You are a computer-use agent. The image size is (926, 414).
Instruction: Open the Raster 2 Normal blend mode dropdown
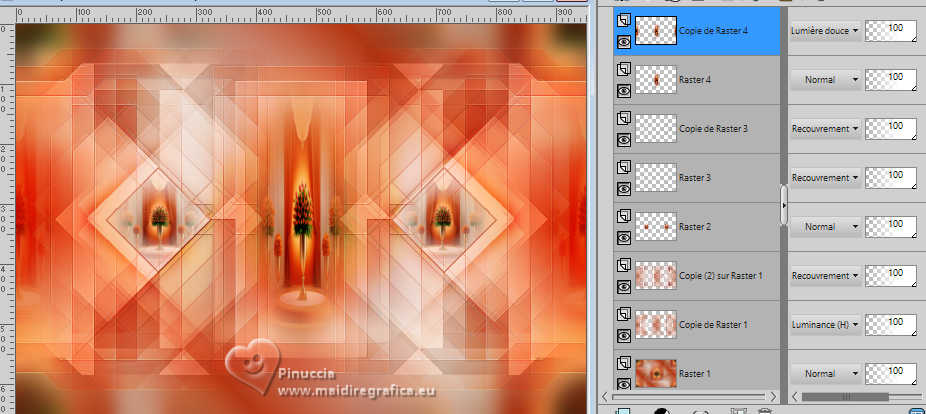coord(825,227)
